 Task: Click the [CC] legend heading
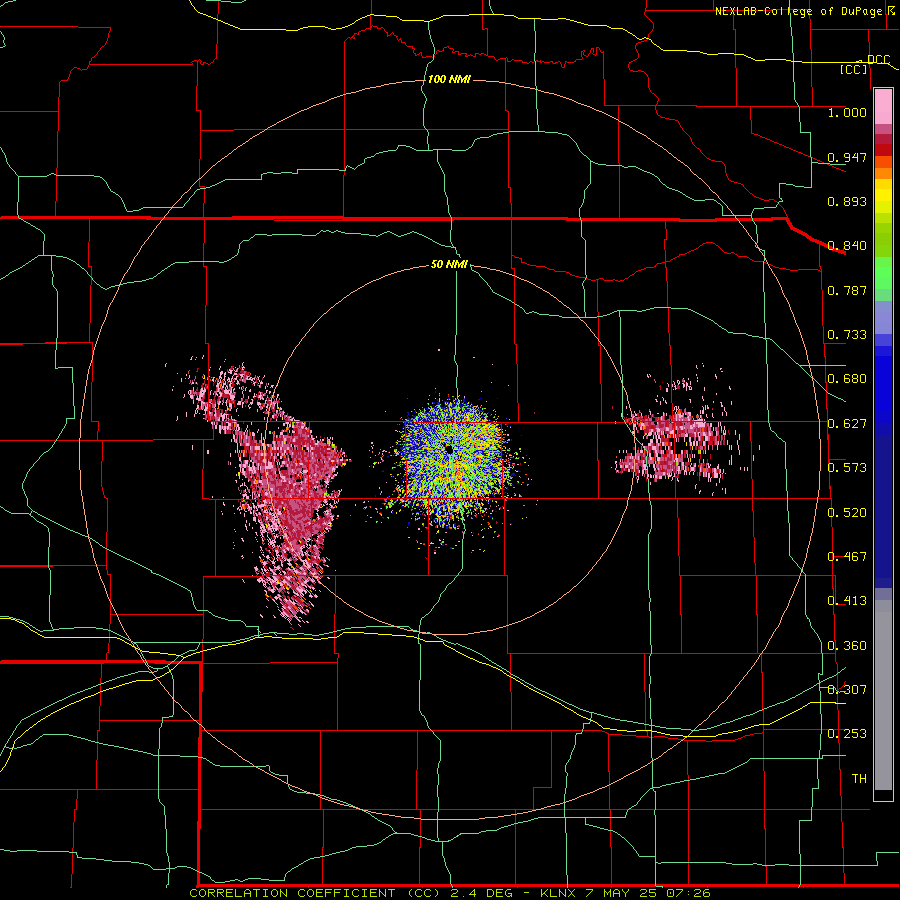[x=854, y=69]
